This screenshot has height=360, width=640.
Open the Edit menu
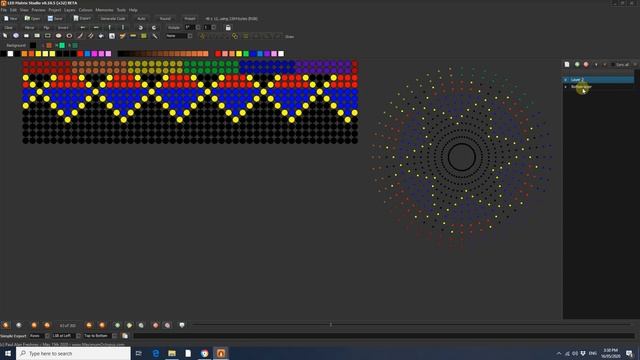(x=13, y=10)
